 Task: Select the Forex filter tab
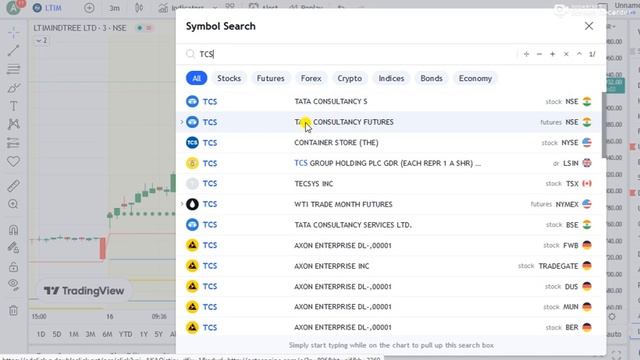311,78
